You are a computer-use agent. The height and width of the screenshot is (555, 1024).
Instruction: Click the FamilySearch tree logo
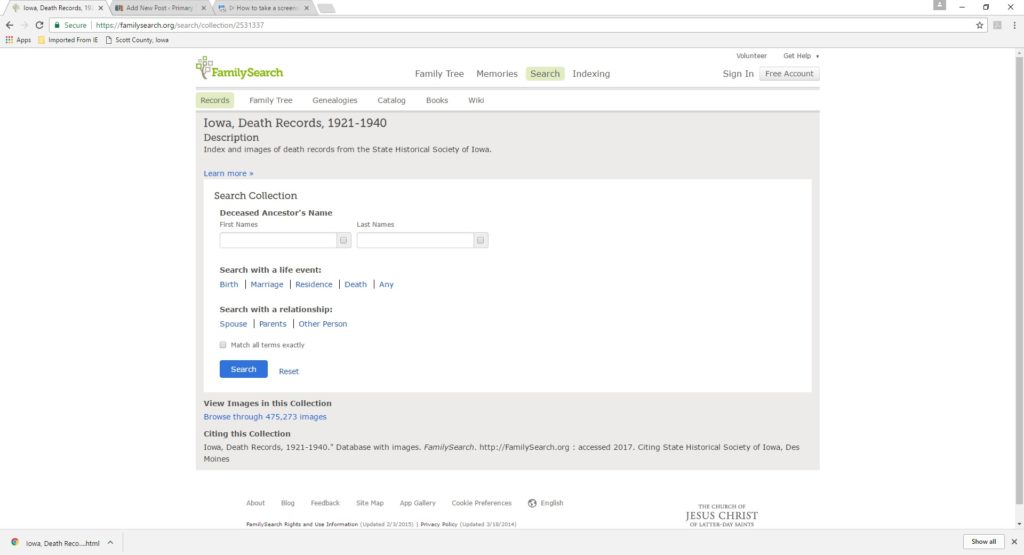(x=204, y=68)
